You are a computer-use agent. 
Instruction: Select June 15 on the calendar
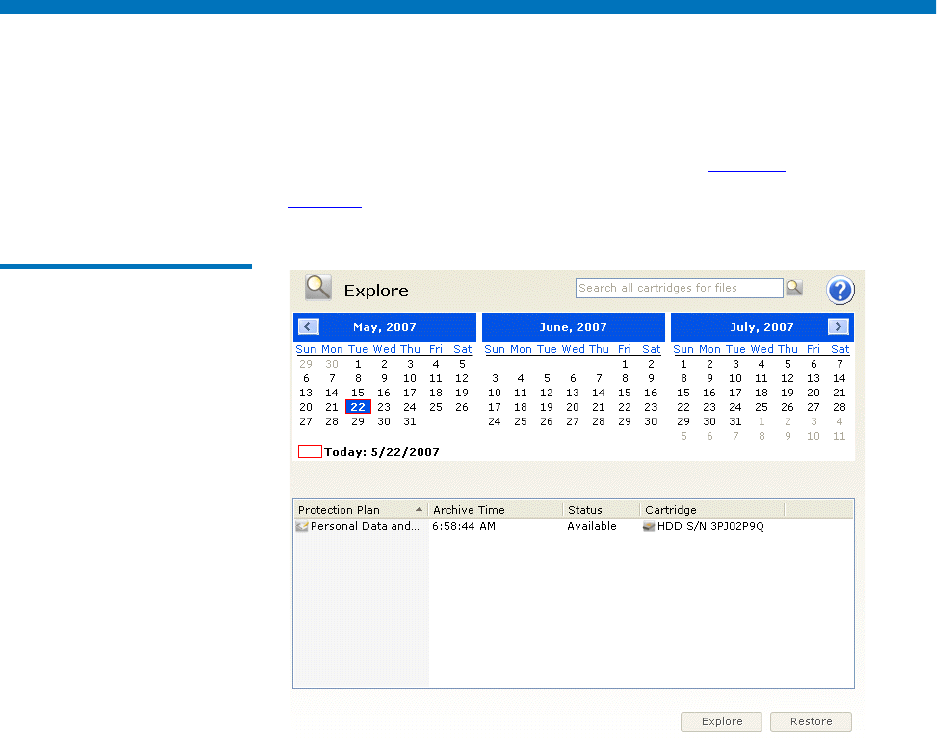pyautogui.click(x=624, y=393)
